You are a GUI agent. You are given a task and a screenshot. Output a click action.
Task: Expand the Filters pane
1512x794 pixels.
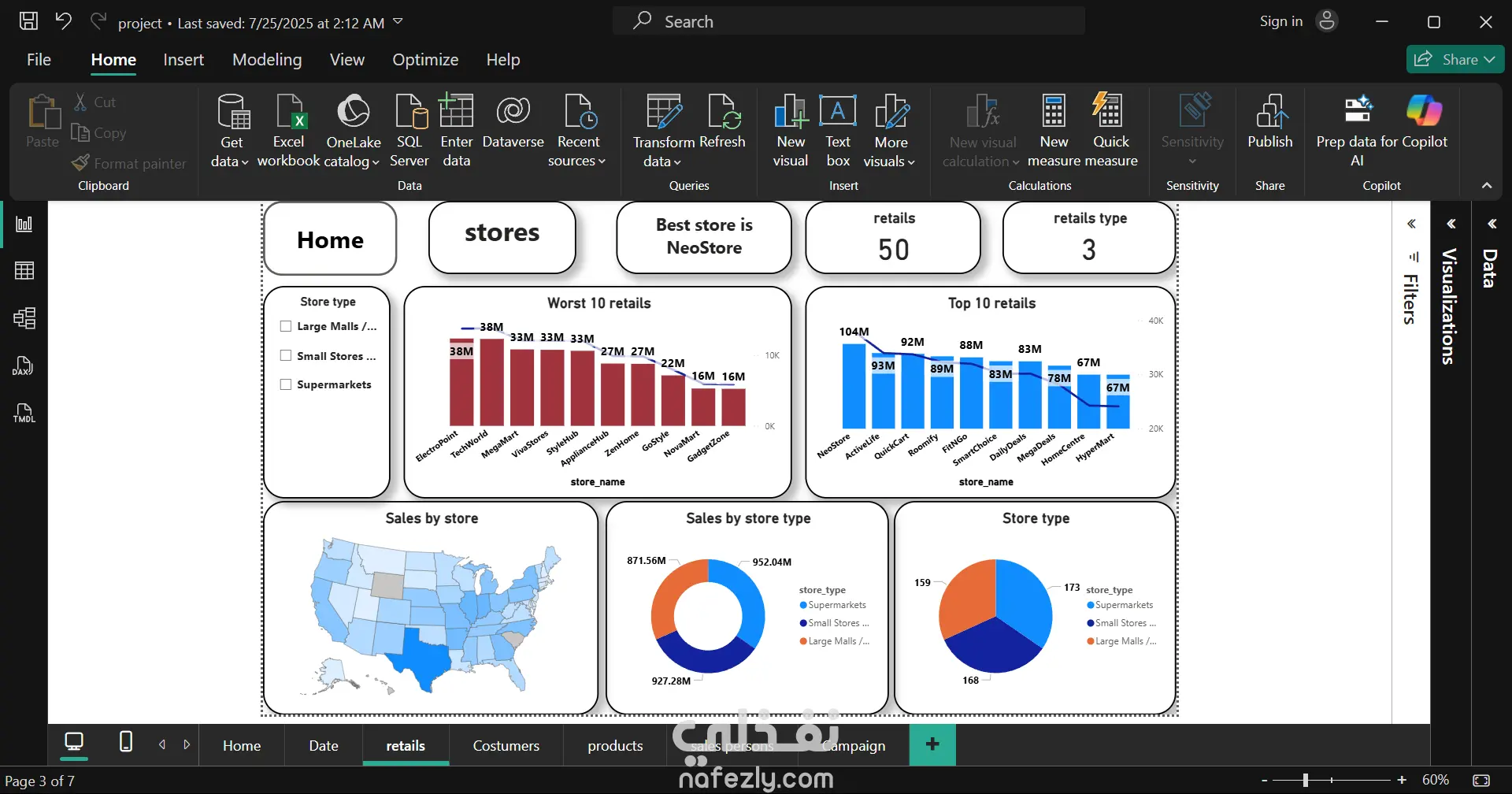click(x=1411, y=224)
